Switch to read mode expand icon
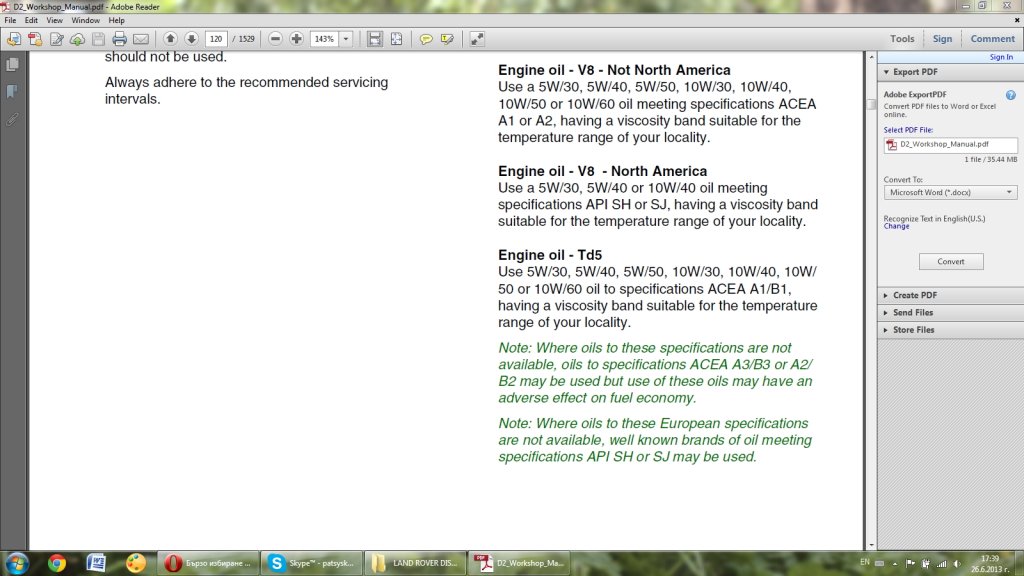1024x576 pixels. (x=477, y=39)
